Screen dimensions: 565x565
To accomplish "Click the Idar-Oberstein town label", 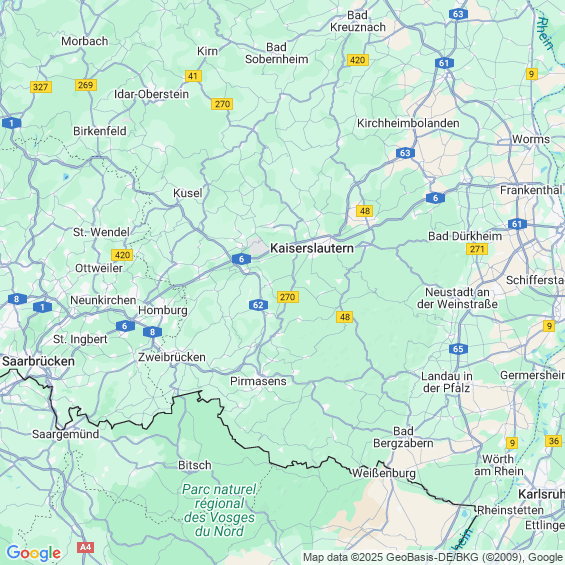I will tap(151, 94).
